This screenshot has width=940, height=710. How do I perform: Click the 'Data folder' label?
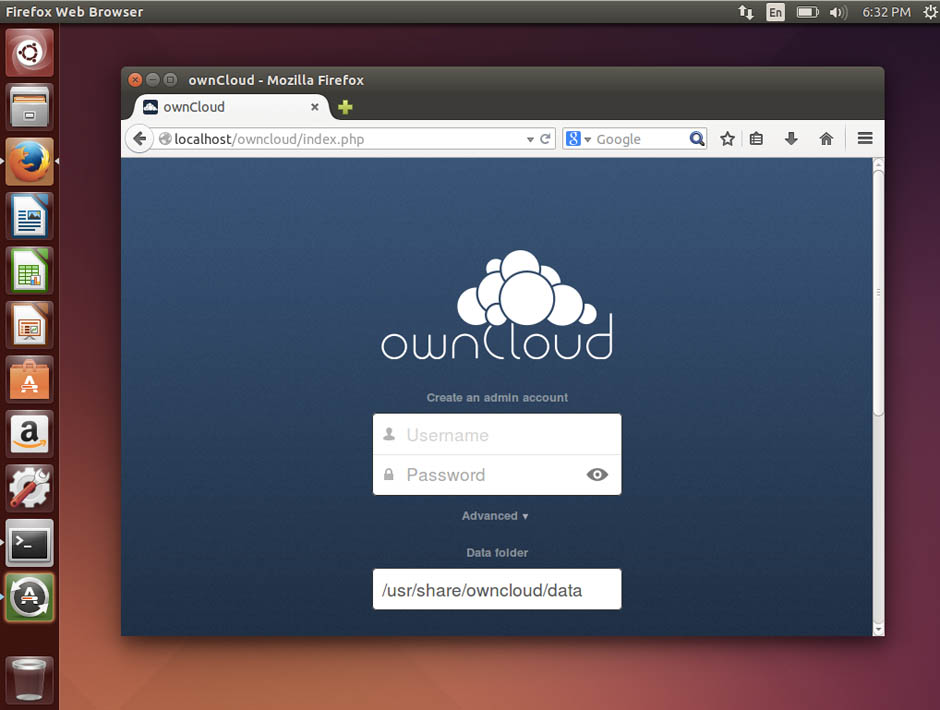497,553
